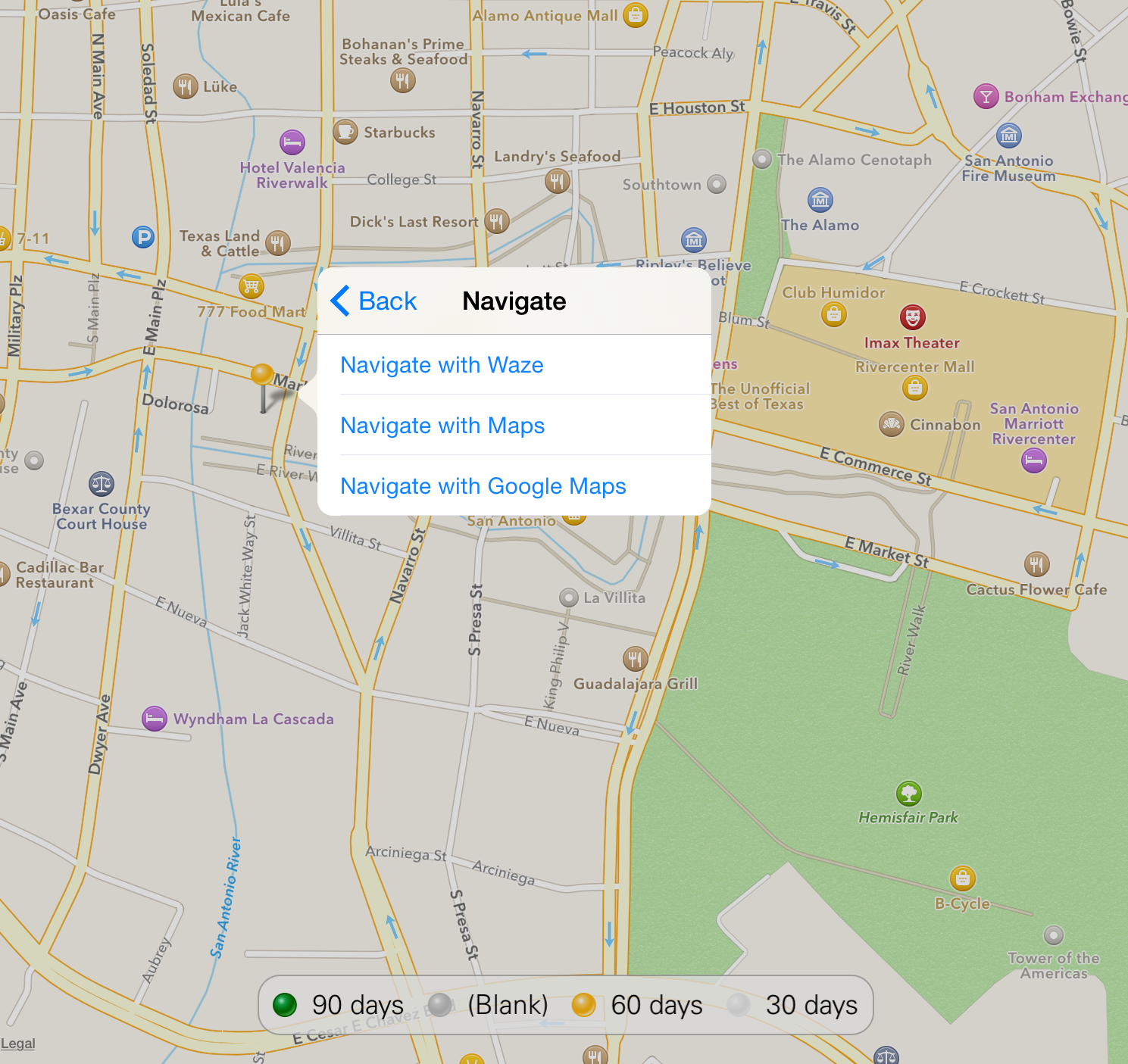Click the 7-11 store label
Viewport: 1128px width, 1064px height.
(x=33, y=239)
